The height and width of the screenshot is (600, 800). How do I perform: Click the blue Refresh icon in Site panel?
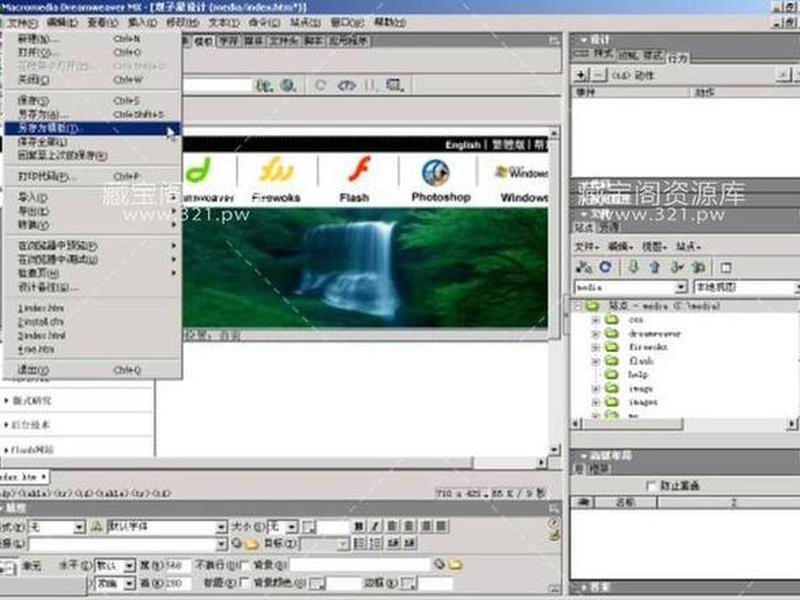coord(606,267)
